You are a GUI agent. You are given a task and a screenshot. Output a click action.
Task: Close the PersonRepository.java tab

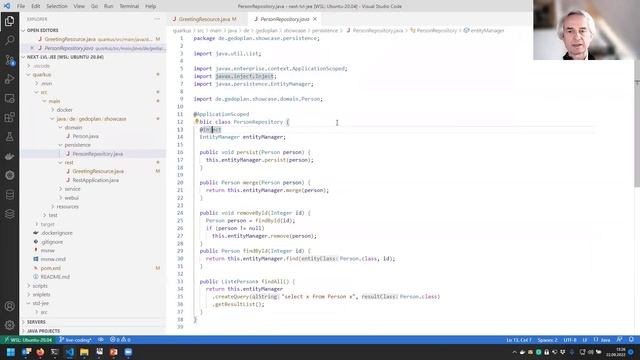coord(315,19)
